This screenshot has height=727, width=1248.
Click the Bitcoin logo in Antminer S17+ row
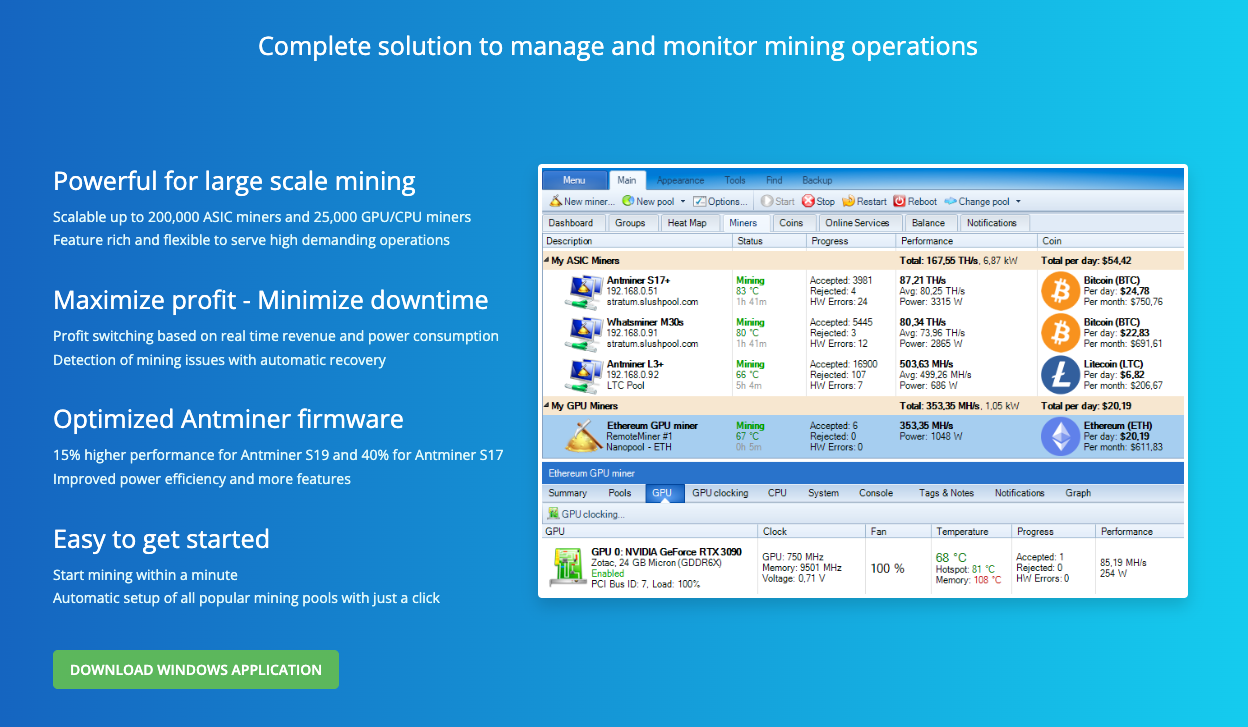tap(1060, 291)
